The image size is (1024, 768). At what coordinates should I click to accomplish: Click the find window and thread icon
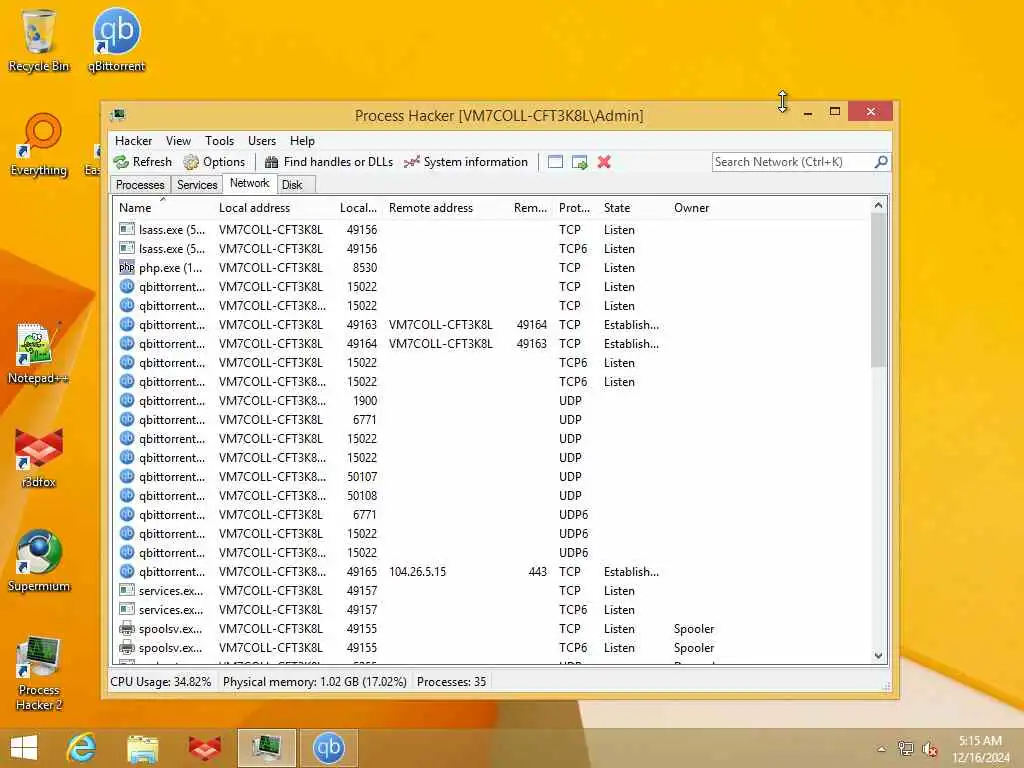pos(579,162)
